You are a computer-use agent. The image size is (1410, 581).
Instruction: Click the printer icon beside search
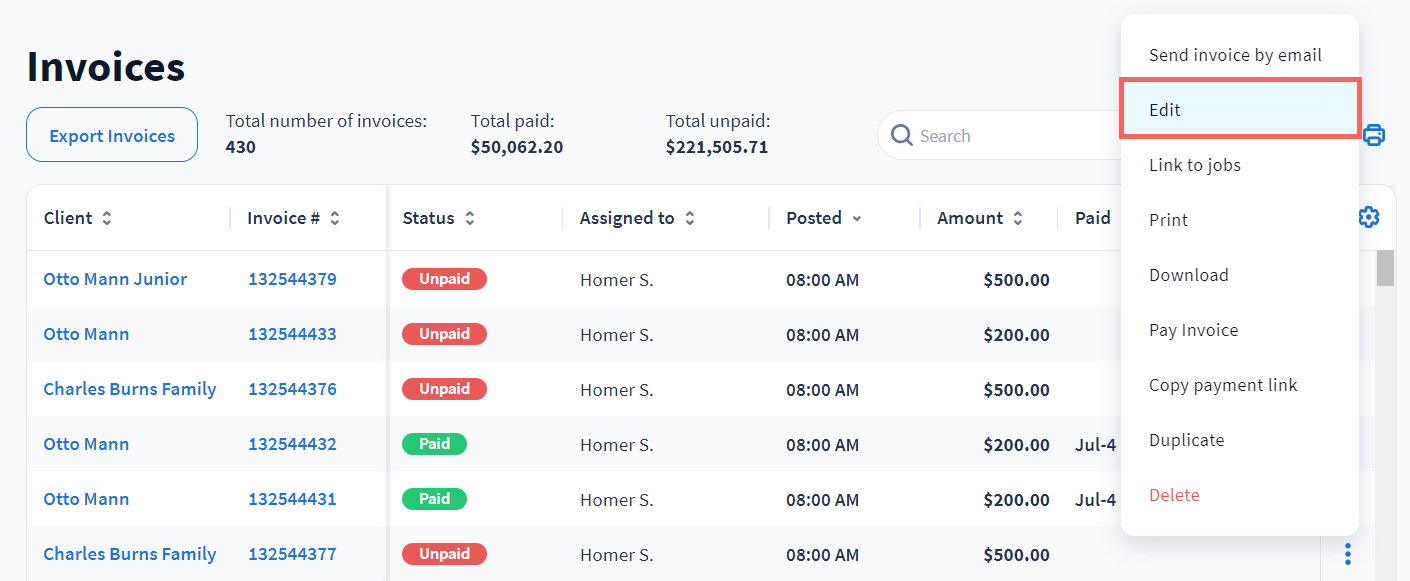[1374, 135]
